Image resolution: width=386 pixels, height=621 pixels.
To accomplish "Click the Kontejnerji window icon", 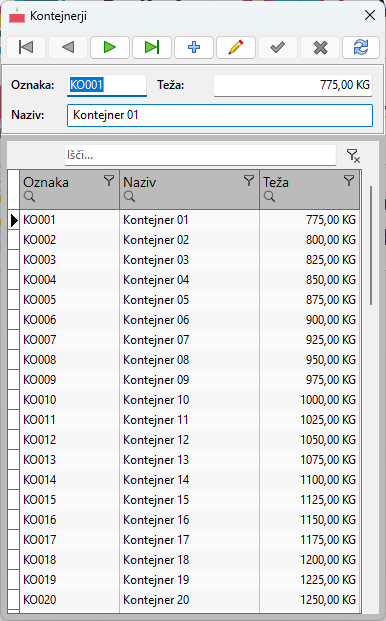I will 17,16.
